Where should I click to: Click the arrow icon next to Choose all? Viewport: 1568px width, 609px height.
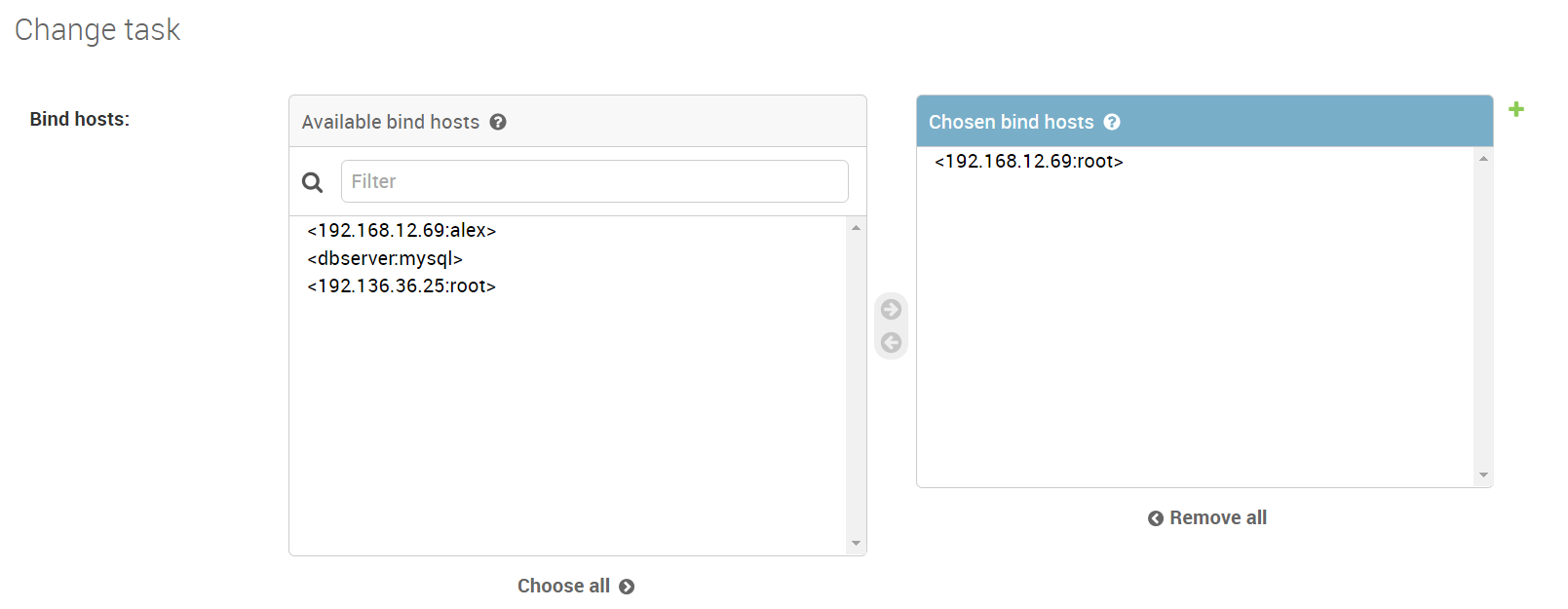[627, 587]
